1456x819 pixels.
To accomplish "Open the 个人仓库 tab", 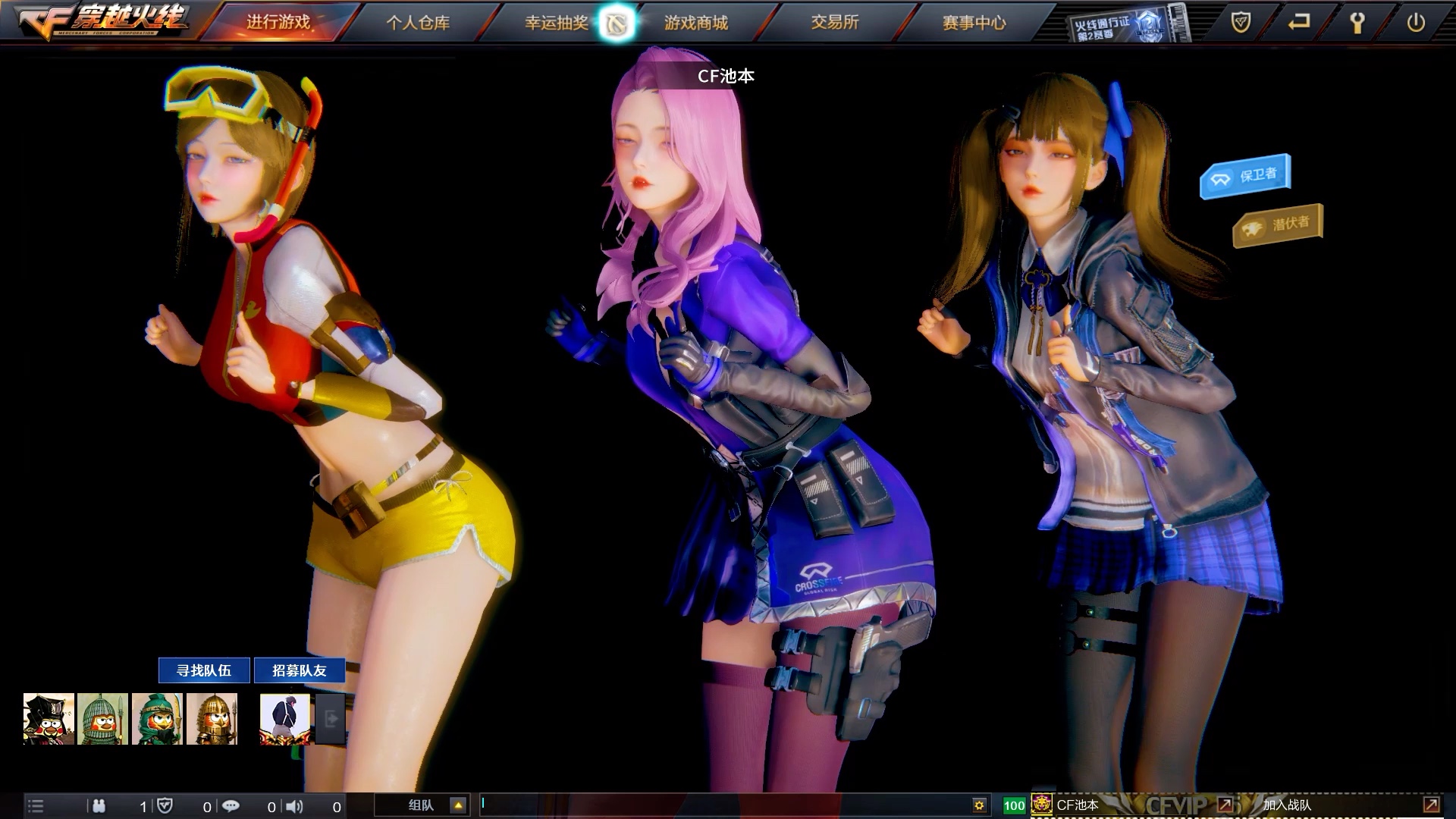I will (418, 23).
